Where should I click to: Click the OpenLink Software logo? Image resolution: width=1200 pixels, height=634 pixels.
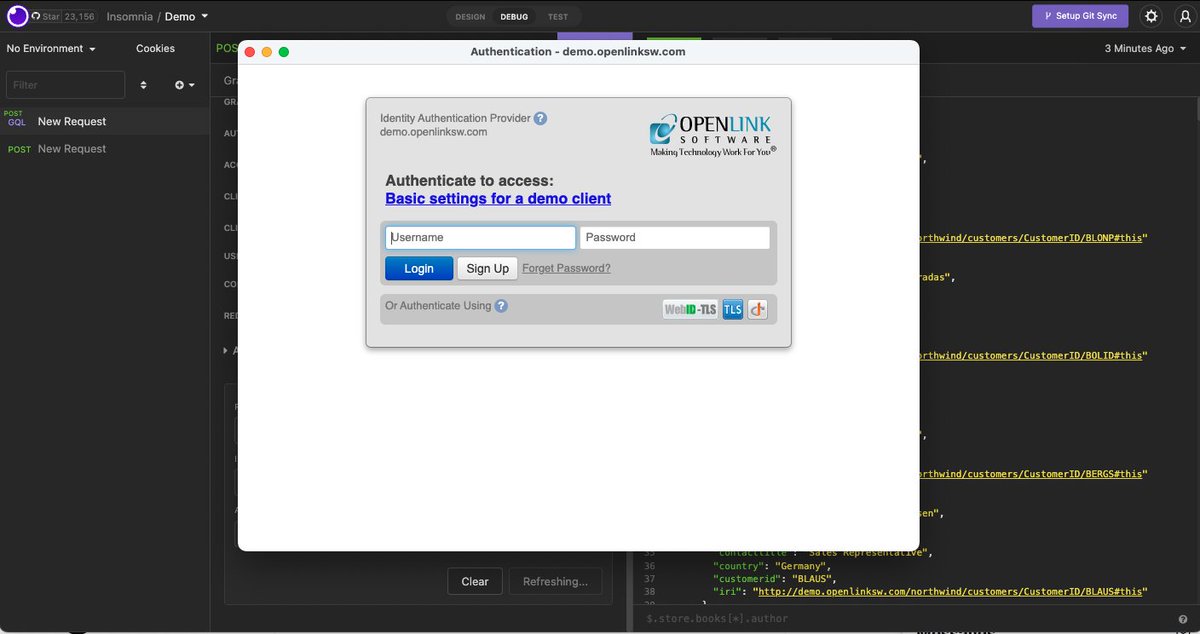(712, 135)
